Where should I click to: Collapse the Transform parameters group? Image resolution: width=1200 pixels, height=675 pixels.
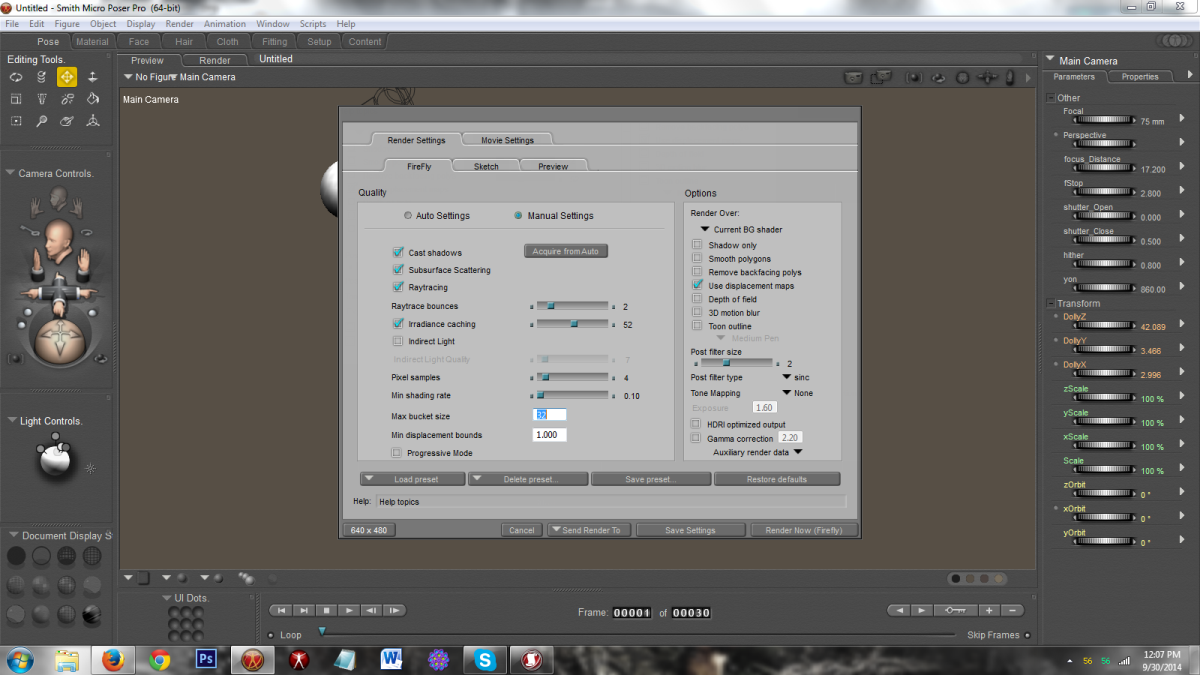[x=1050, y=303]
